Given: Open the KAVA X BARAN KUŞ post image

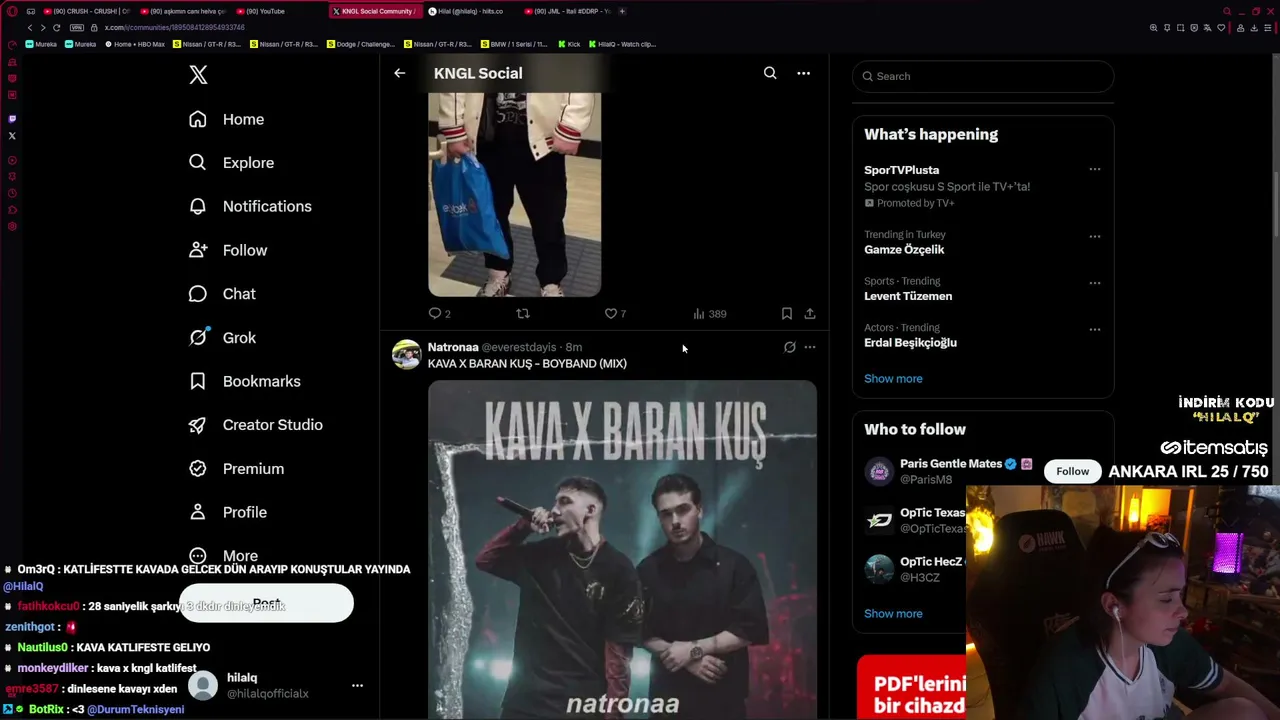Looking at the screenshot, I should coord(622,549).
